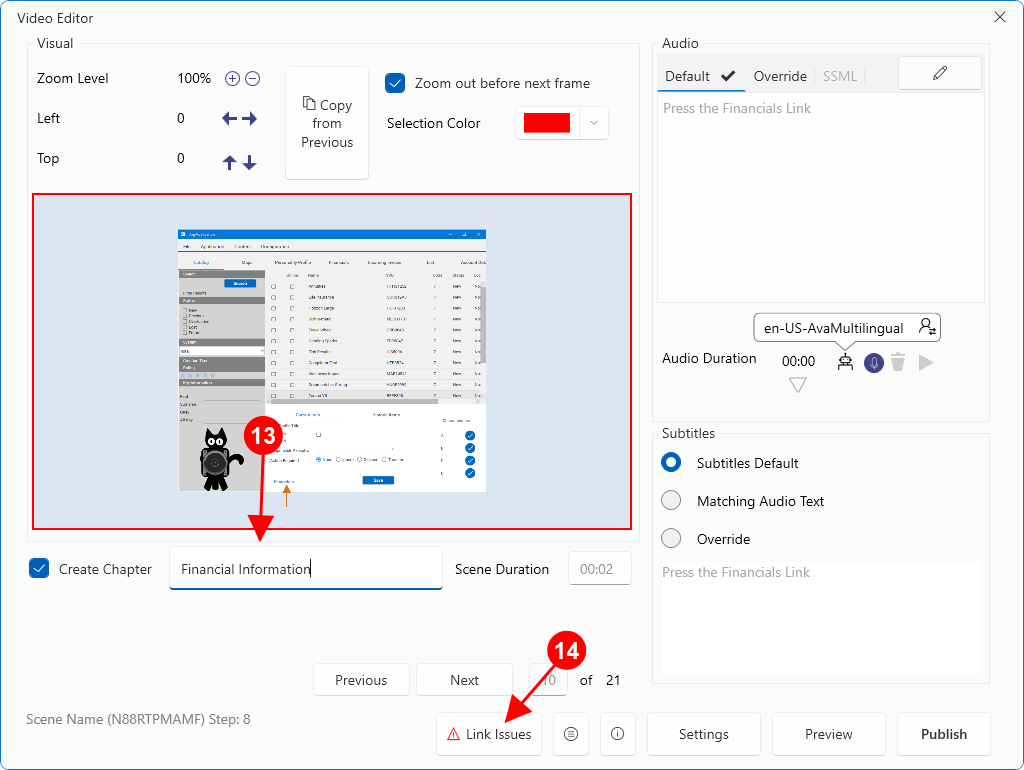Move the frame up using the up arrow
This screenshot has height=770, width=1024.
point(229,162)
